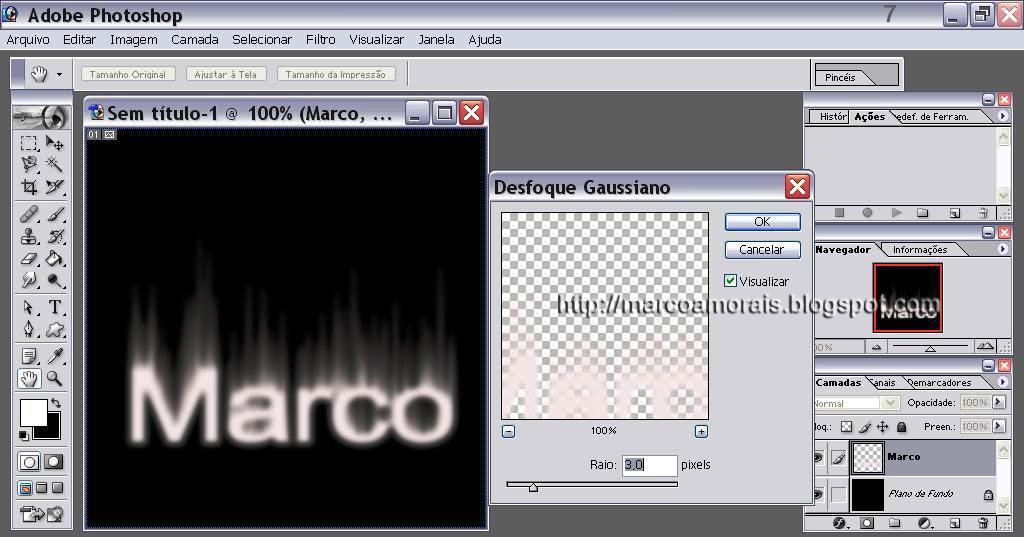
Task: Click Cancelar in Desfoque Gaussiano dialog
Action: coord(762,250)
